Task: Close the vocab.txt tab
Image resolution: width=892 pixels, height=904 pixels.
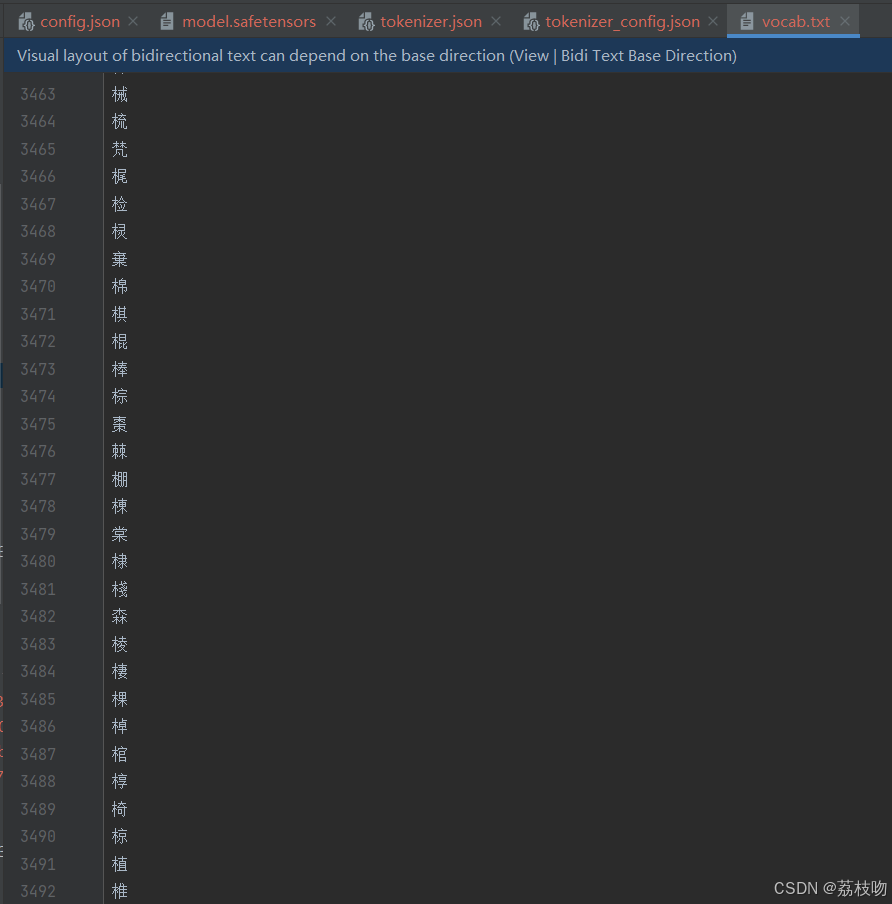Action: pyautogui.click(x=845, y=21)
